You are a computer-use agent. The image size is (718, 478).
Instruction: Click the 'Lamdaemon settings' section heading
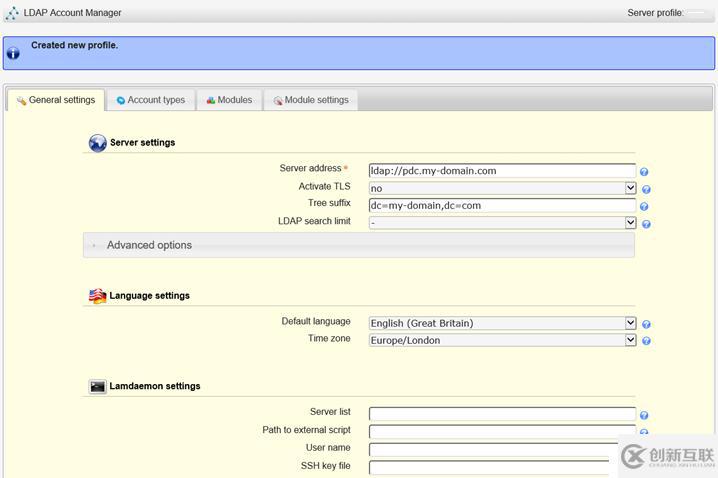point(155,386)
